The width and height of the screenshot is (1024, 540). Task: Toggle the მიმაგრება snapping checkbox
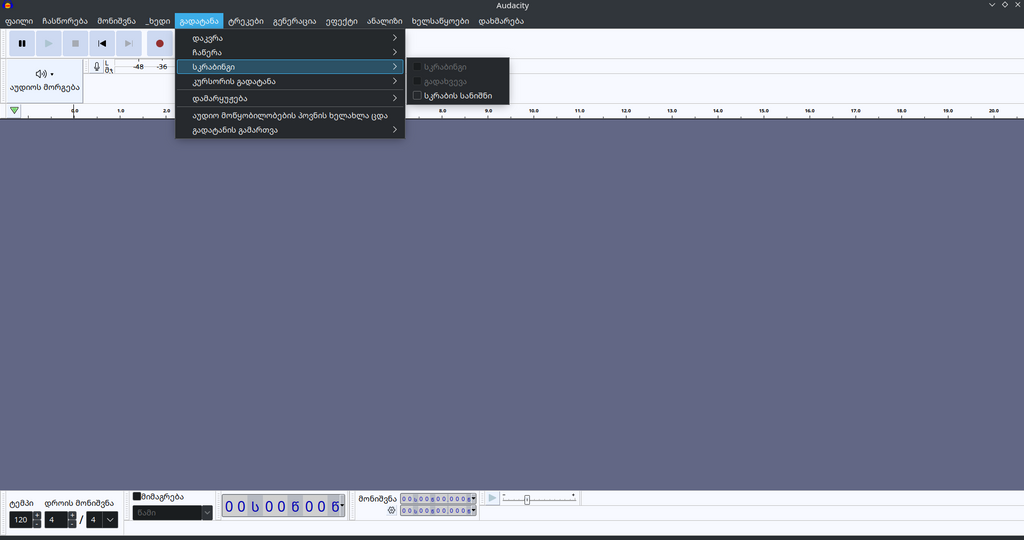pyautogui.click(x=136, y=497)
